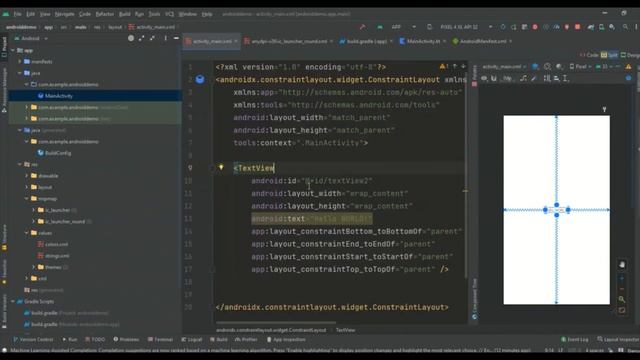Image resolution: width=640 pixels, height=360 pixels.
Task: Collapse the app module tree node
Action: (13, 50)
